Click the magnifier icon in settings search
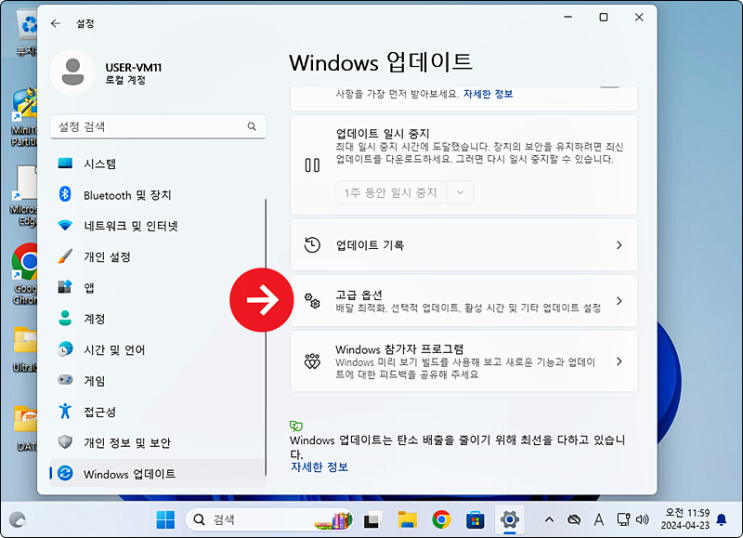 pos(252,126)
